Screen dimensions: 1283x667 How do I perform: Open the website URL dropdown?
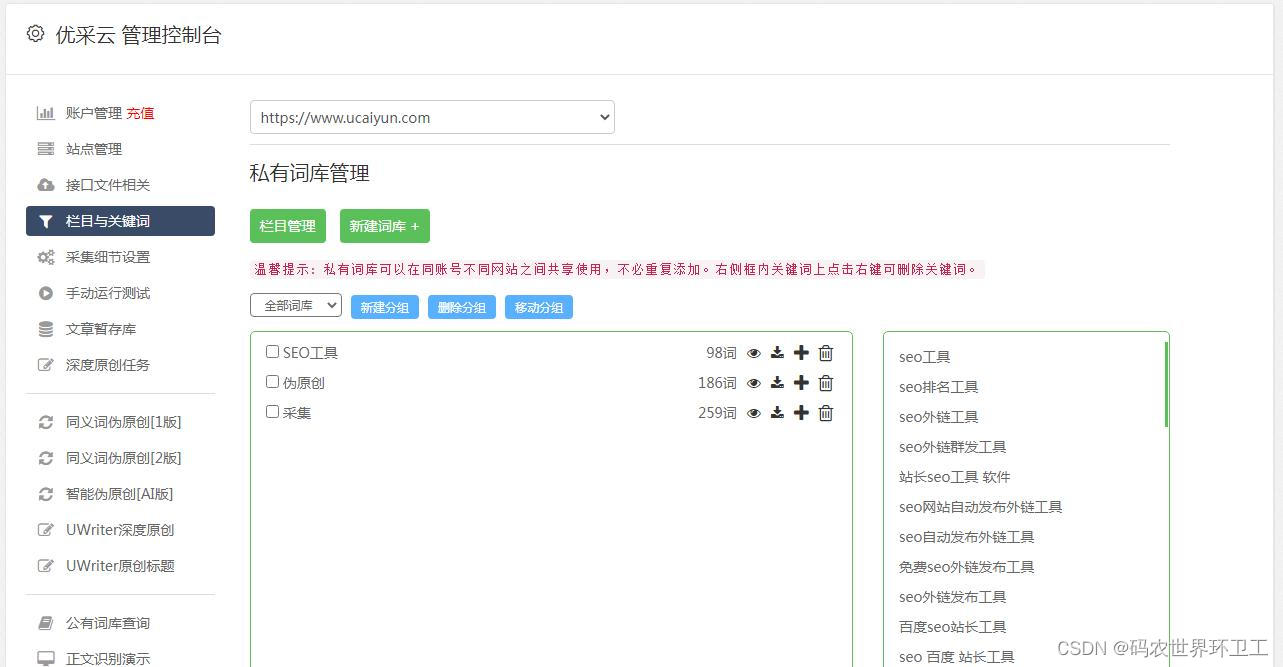(432, 117)
